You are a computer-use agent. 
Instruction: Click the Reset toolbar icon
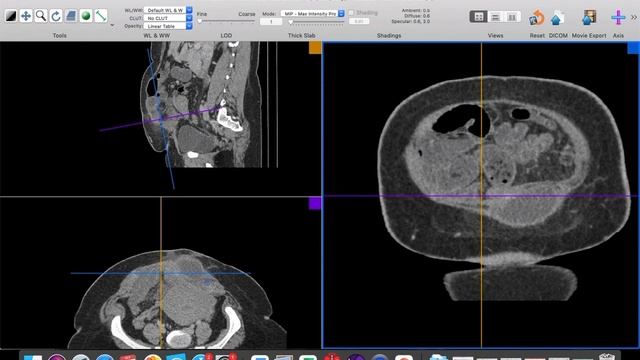coord(537,18)
